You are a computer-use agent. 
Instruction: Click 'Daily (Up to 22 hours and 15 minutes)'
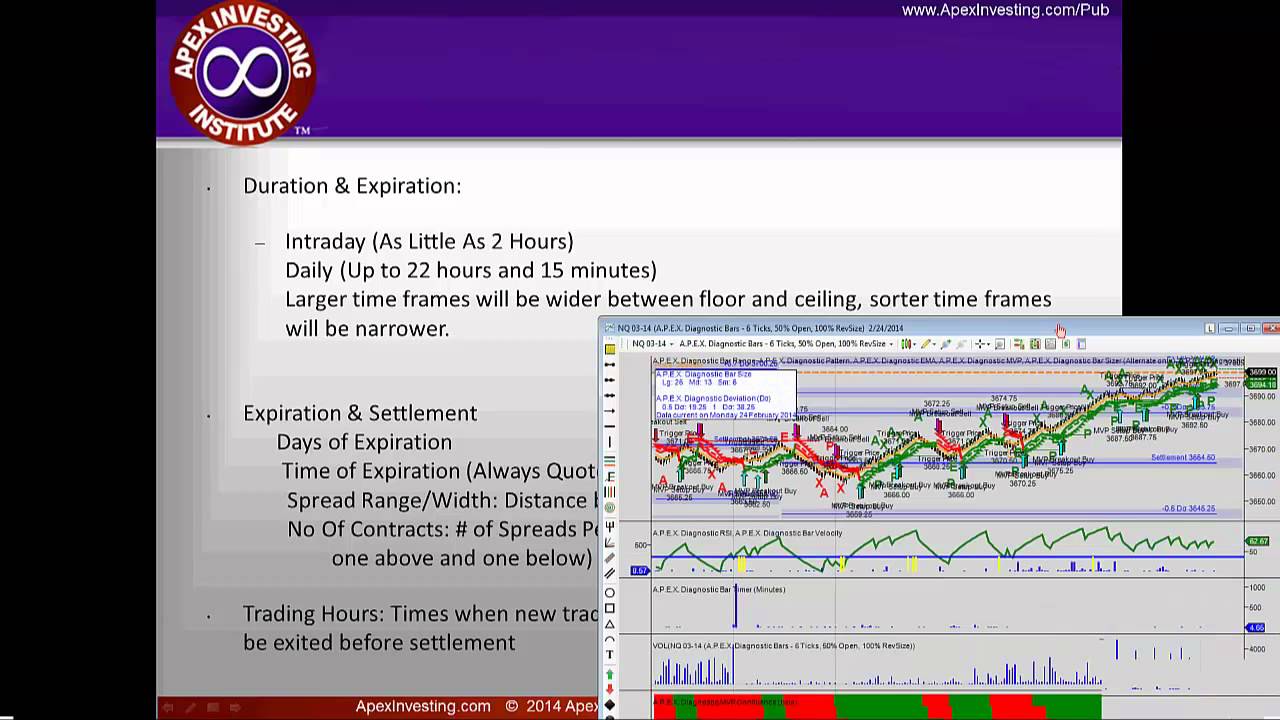point(471,270)
